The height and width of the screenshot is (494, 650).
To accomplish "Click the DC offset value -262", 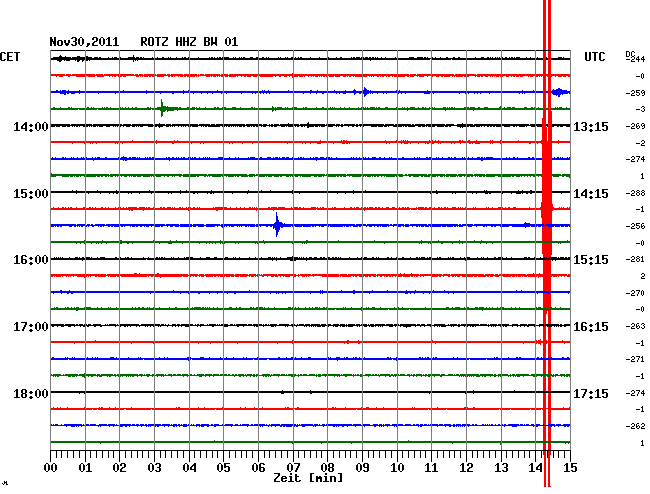I will pos(635,426).
